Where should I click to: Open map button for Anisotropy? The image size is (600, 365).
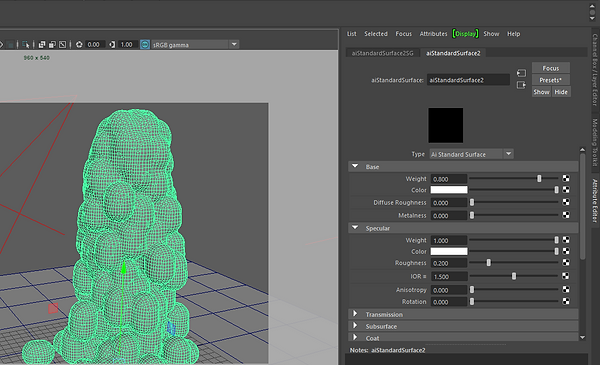(x=566, y=289)
